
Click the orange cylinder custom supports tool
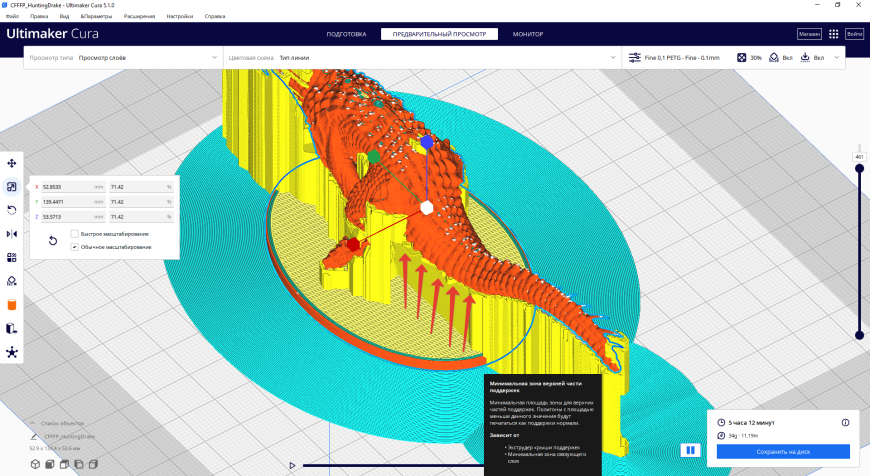coord(12,305)
